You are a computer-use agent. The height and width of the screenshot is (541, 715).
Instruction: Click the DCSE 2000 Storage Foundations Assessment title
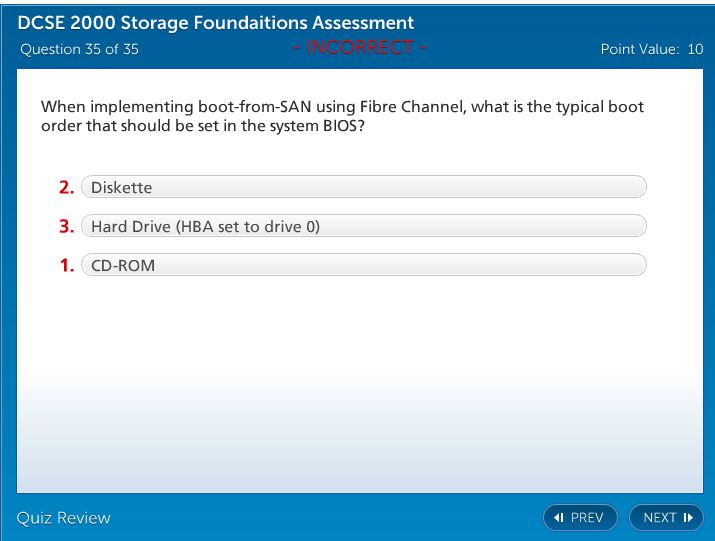(x=216, y=22)
